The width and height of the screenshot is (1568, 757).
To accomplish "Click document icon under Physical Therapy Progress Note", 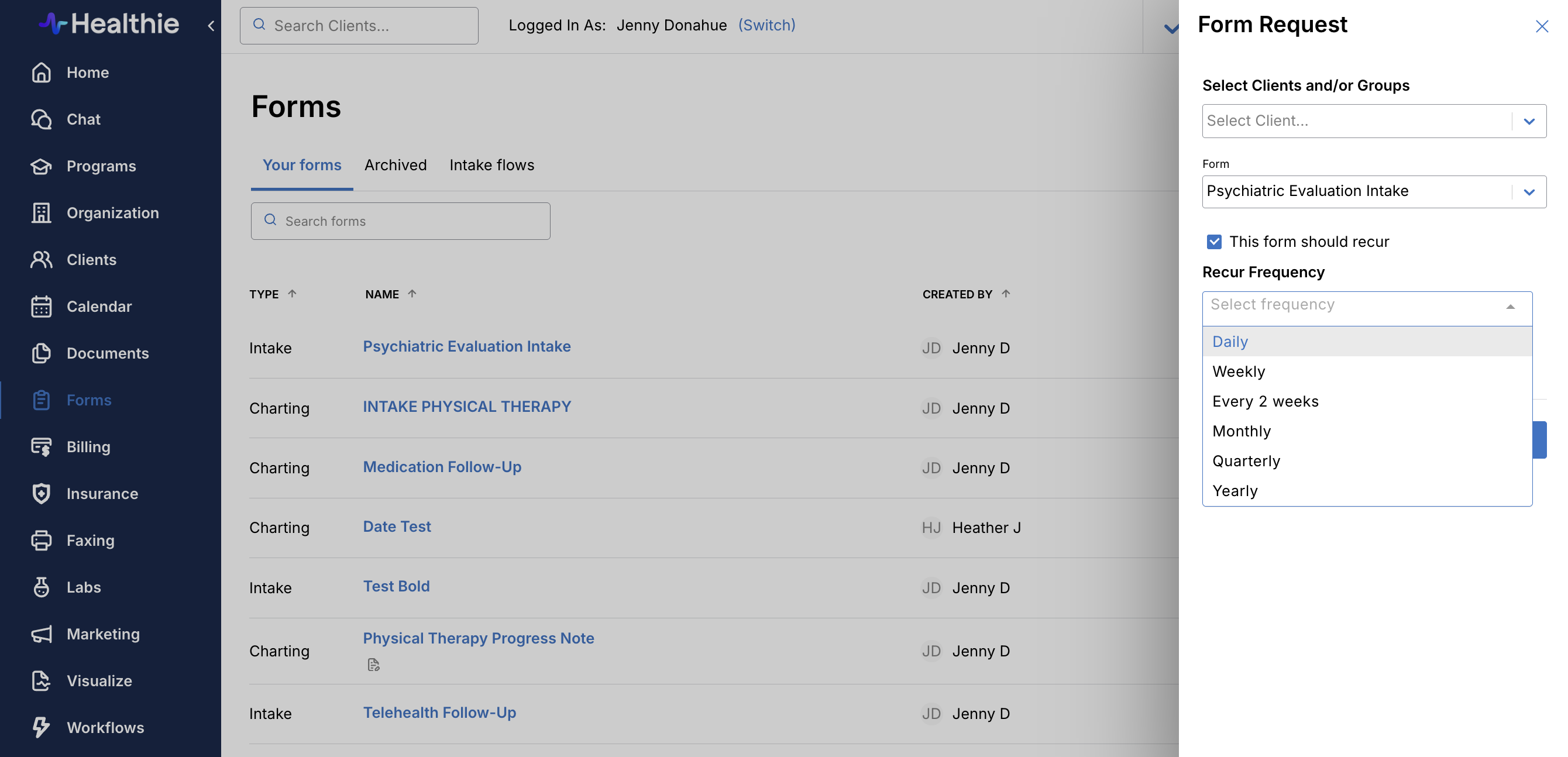I will [373, 665].
